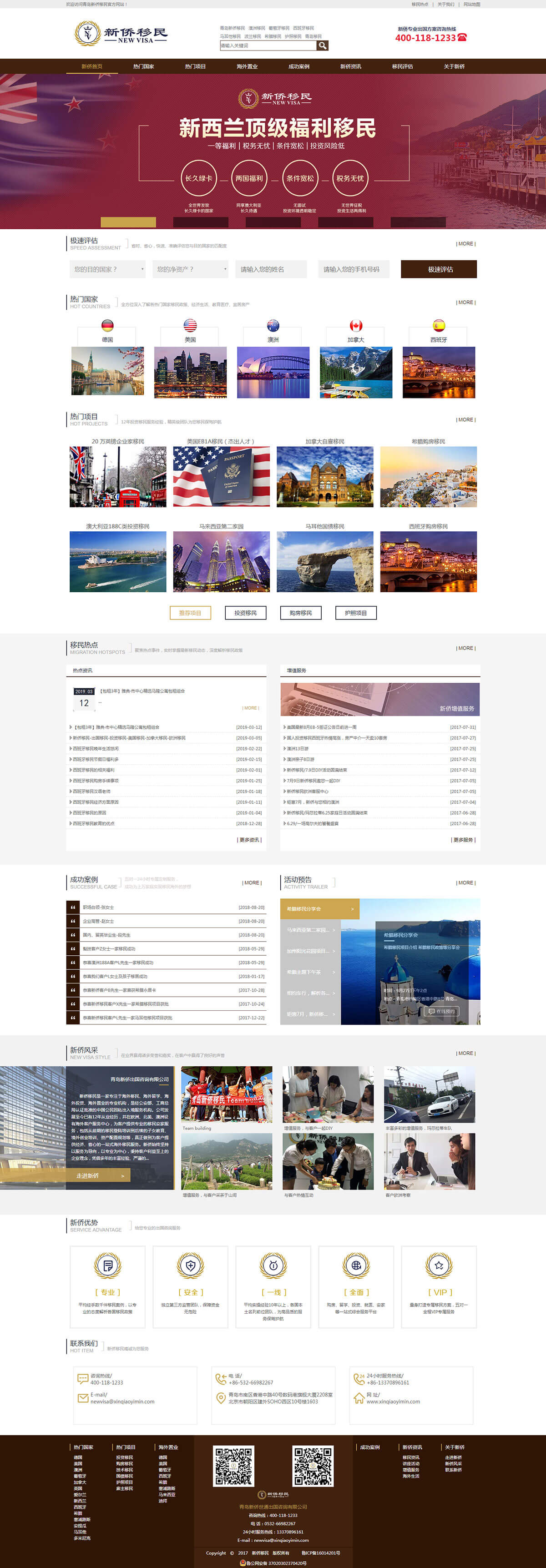Open the 您的净资产 dropdown
Screen dimensions: 546x1568
(190, 269)
